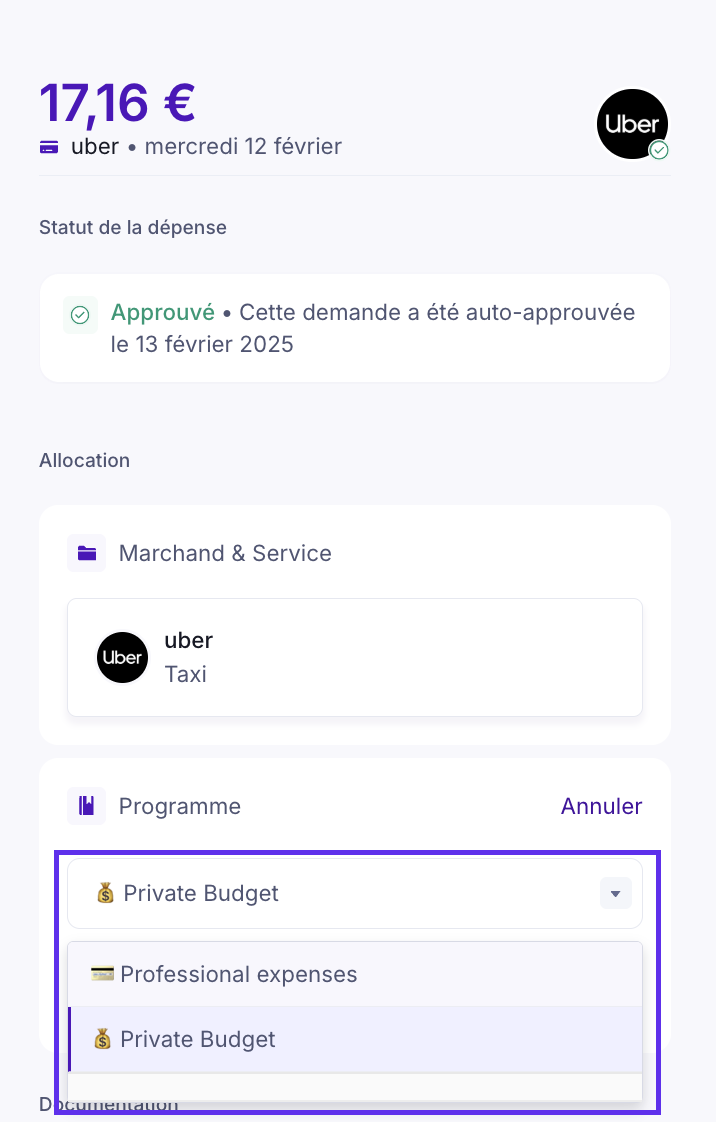This screenshot has height=1122, width=716.
Task: Click the 17,16 € amount heading
Action: point(117,101)
